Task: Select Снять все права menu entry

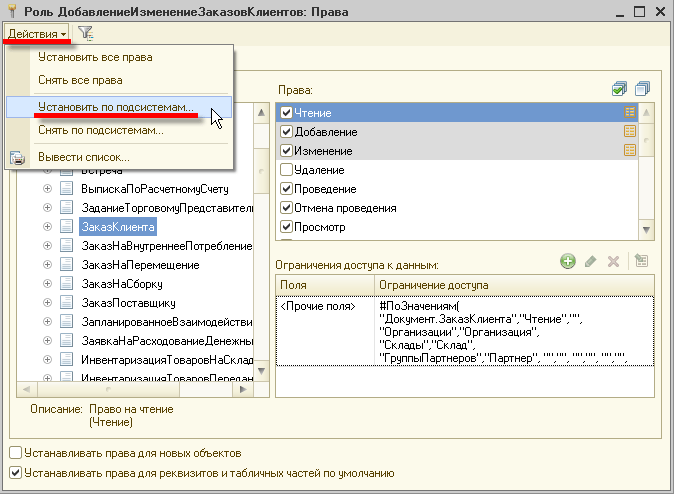Action: tap(80, 80)
